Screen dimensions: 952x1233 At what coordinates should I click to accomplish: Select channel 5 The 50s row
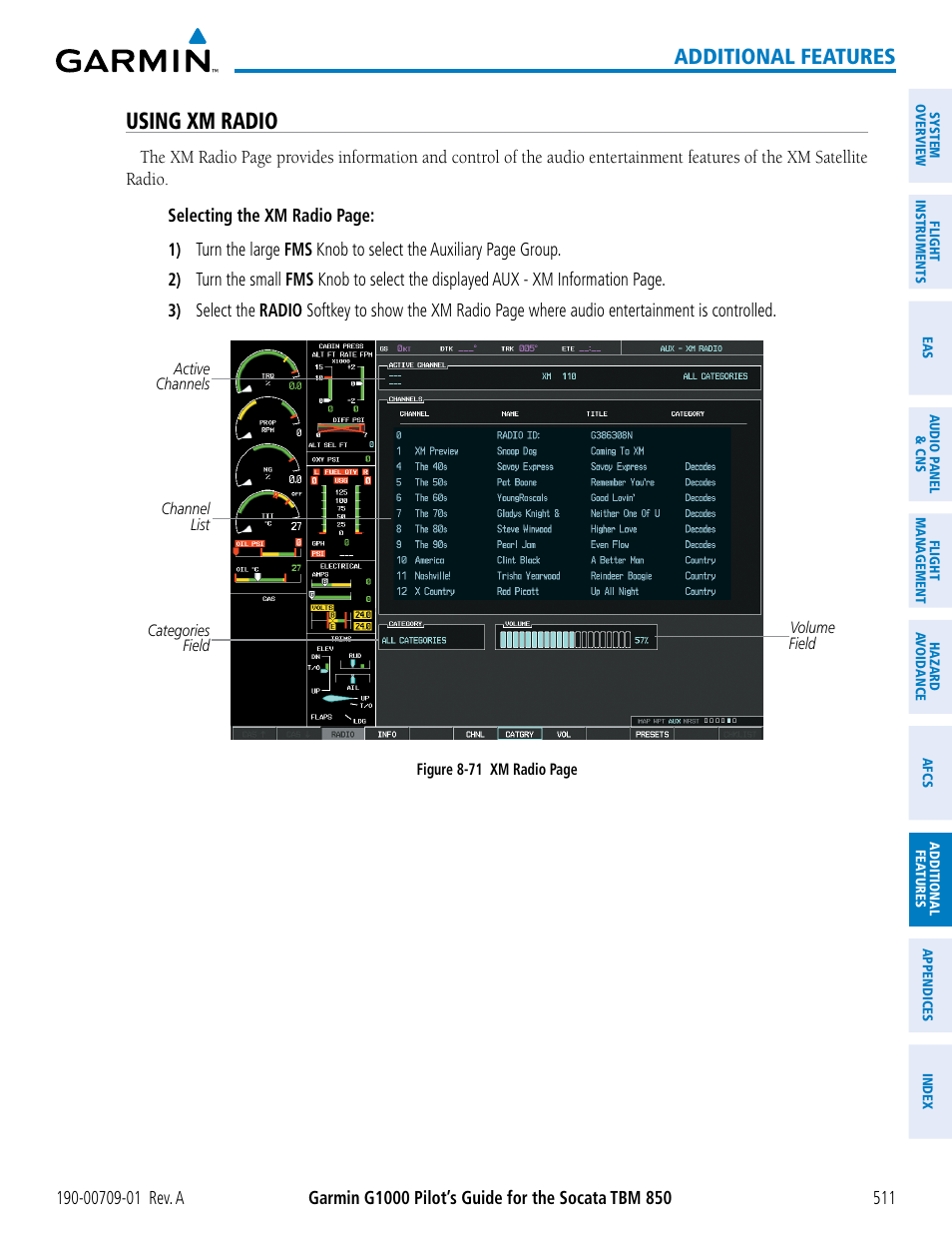click(562, 482)
